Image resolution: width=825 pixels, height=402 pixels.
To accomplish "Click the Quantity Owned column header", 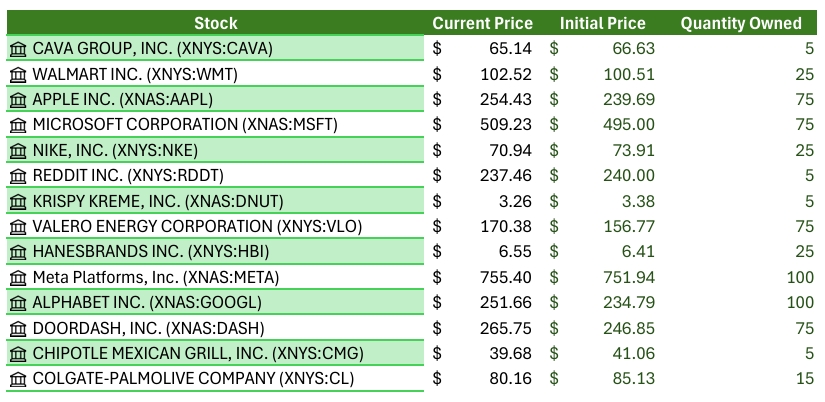I will coord(741,23).
